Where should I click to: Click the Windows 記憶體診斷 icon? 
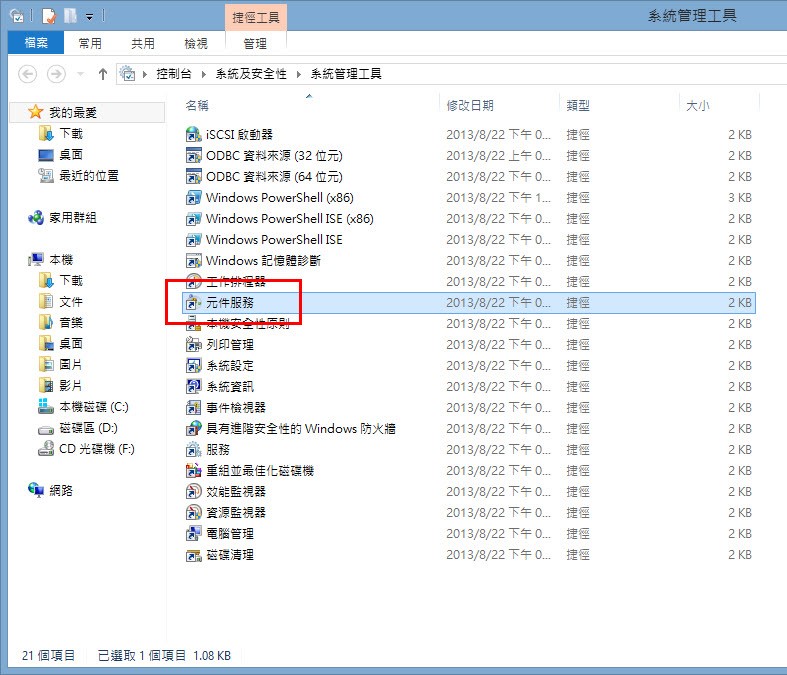194,260
